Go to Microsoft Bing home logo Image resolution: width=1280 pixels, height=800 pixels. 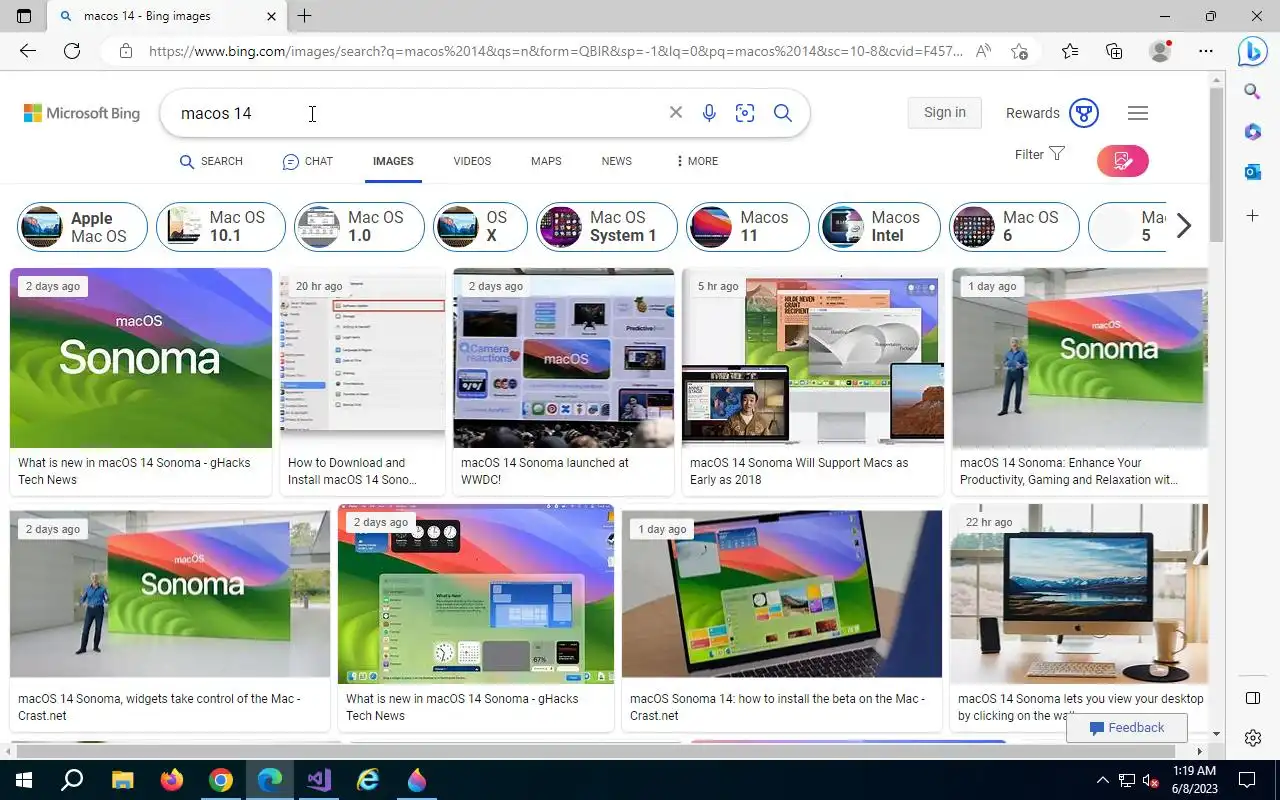tap(82, 113)
